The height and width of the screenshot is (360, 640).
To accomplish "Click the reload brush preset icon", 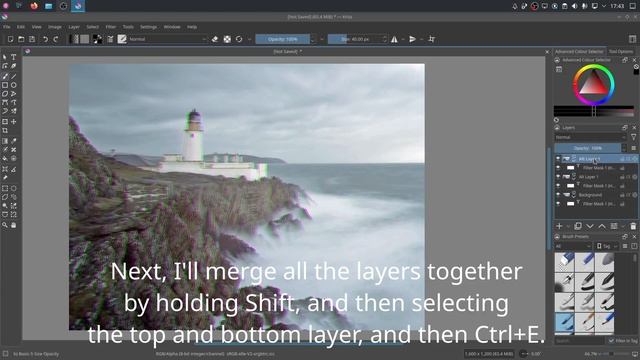I will click(x=239, y=39).
